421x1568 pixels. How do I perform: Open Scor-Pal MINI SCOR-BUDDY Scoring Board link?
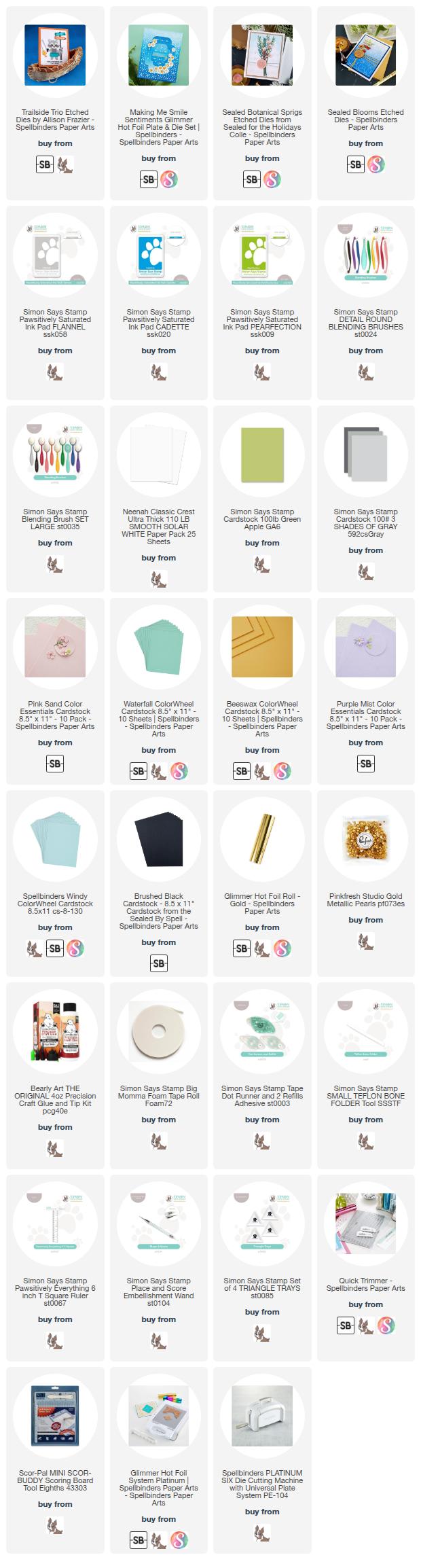point(55,1480)
